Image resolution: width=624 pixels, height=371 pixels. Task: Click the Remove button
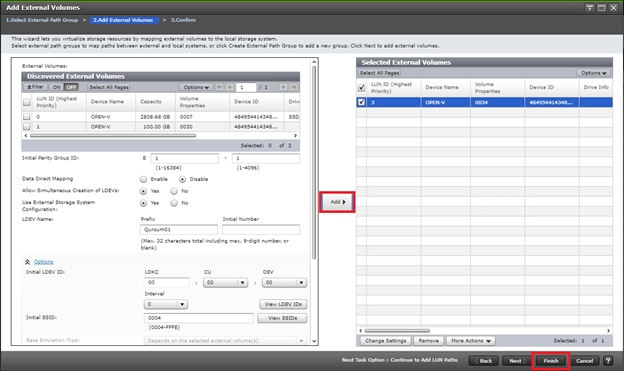click(429, 341)
